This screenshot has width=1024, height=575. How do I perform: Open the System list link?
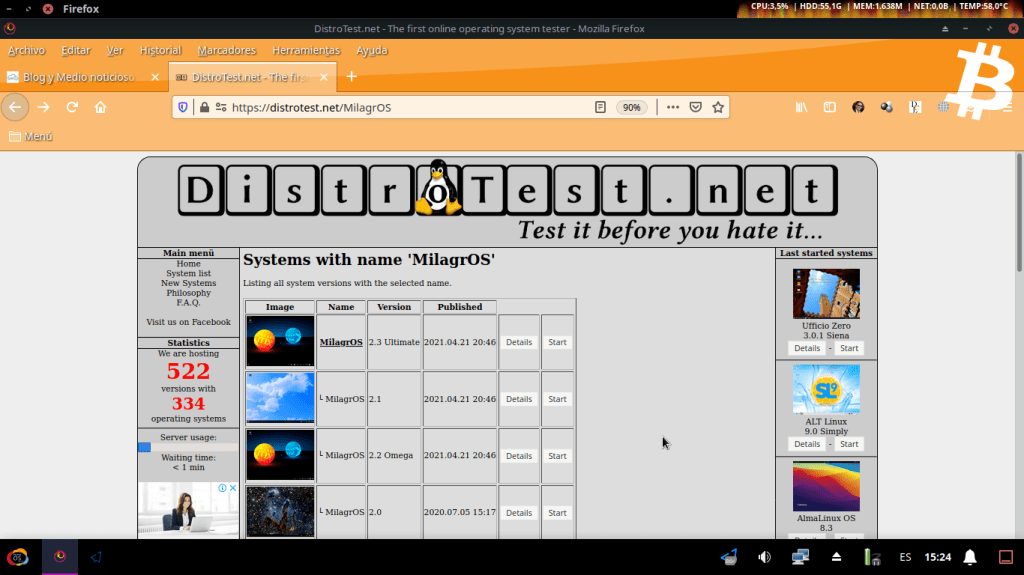pos(188,273)
